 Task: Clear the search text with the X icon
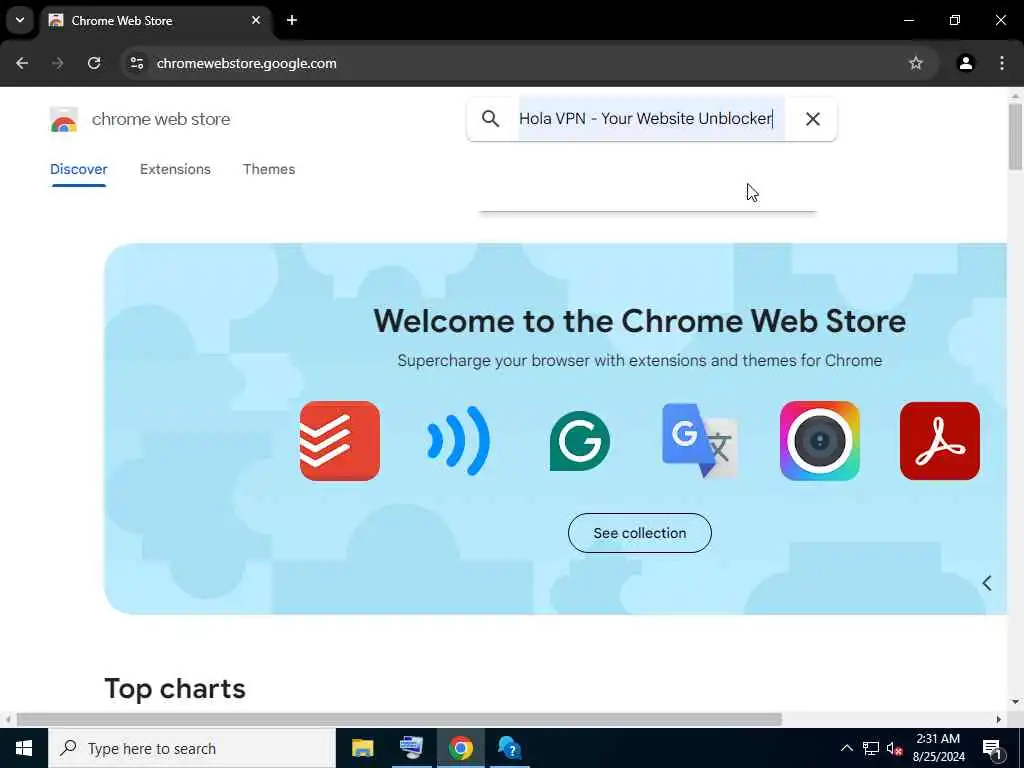tap(812, 119)
